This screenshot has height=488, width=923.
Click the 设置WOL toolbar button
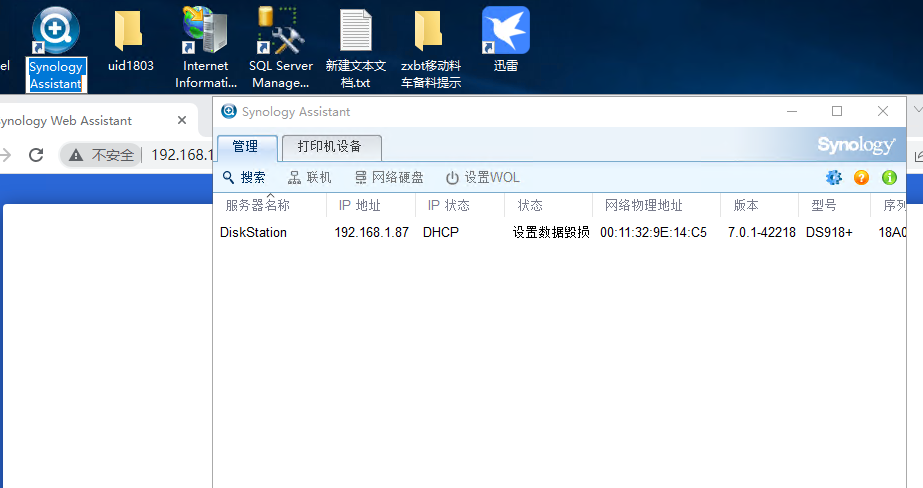click(x=483, y=178)
